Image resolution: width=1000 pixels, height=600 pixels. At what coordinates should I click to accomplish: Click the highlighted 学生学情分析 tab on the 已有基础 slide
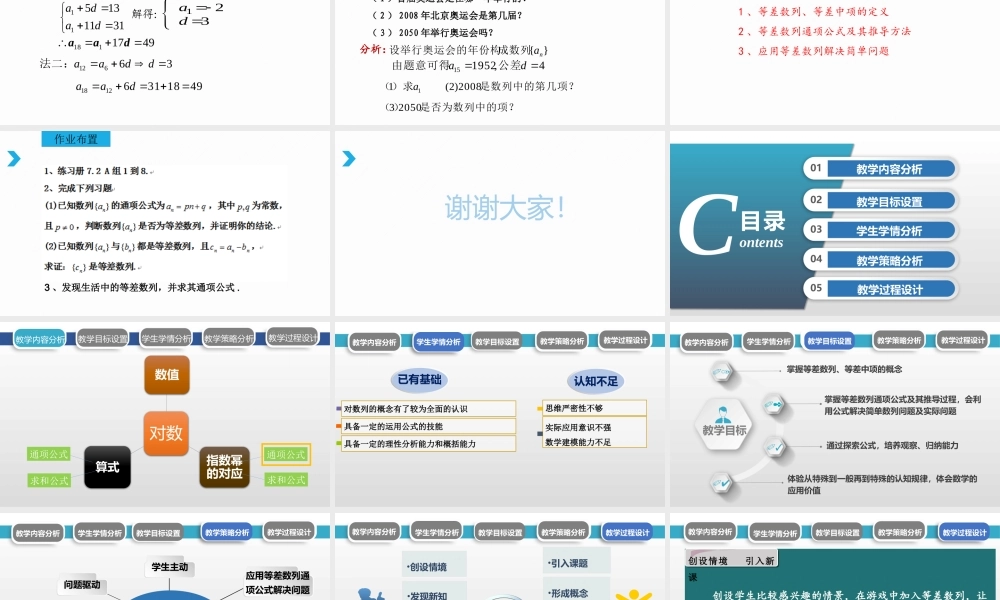(x=438, y=342)
